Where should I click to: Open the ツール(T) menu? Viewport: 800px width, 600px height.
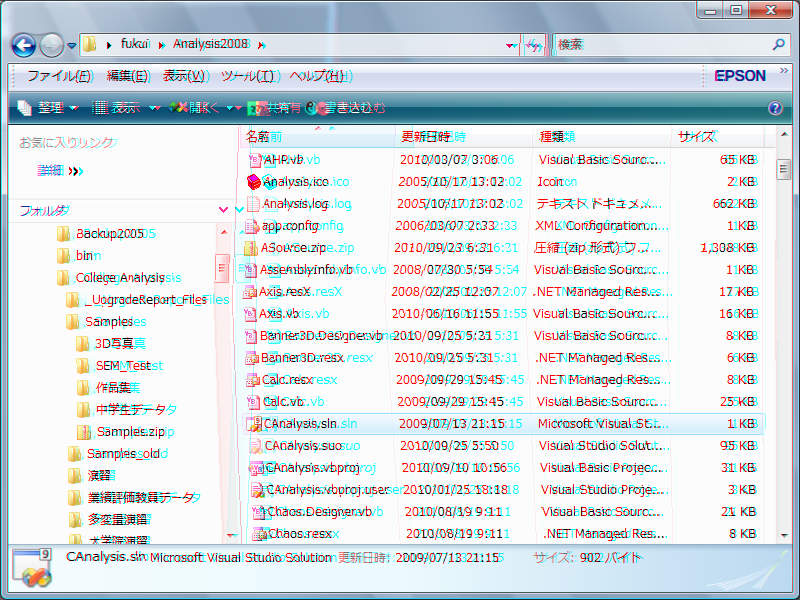[246, 76]
